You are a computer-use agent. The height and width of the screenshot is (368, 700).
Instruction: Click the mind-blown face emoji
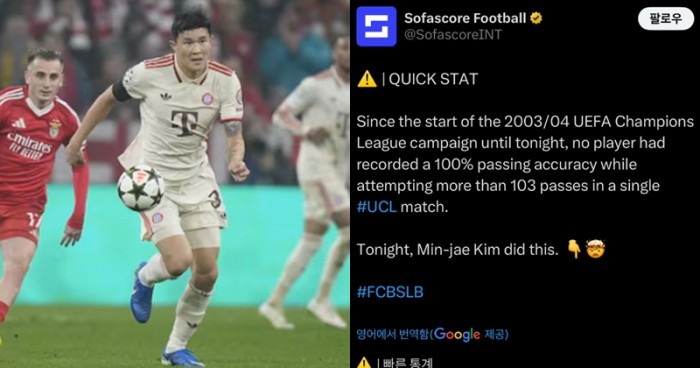[595, 249]
